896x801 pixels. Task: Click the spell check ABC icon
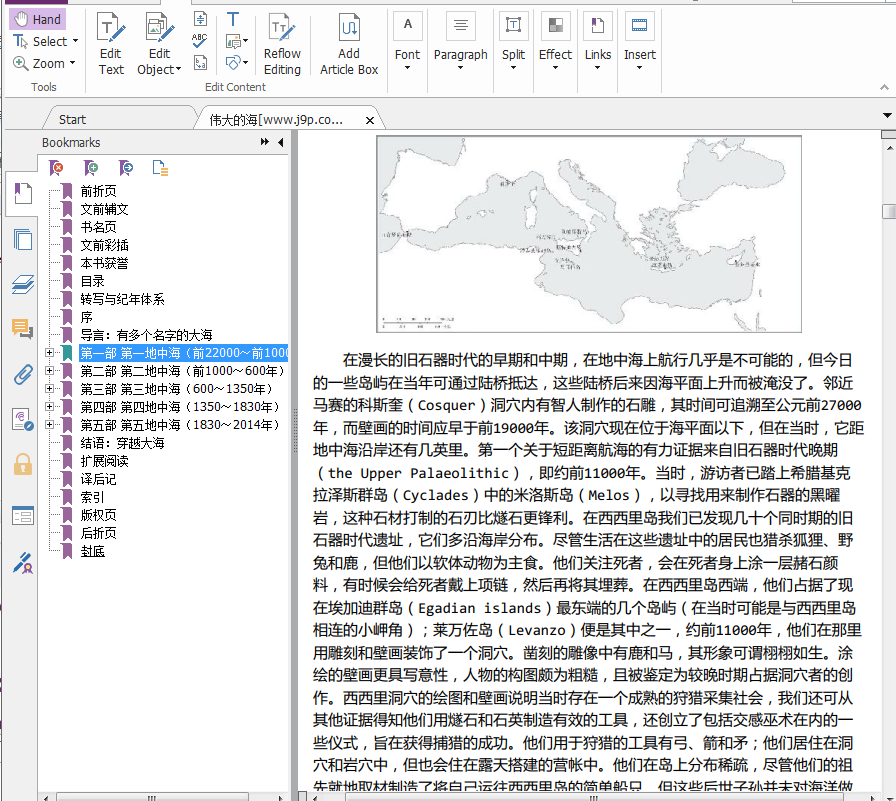coord(200,40)
